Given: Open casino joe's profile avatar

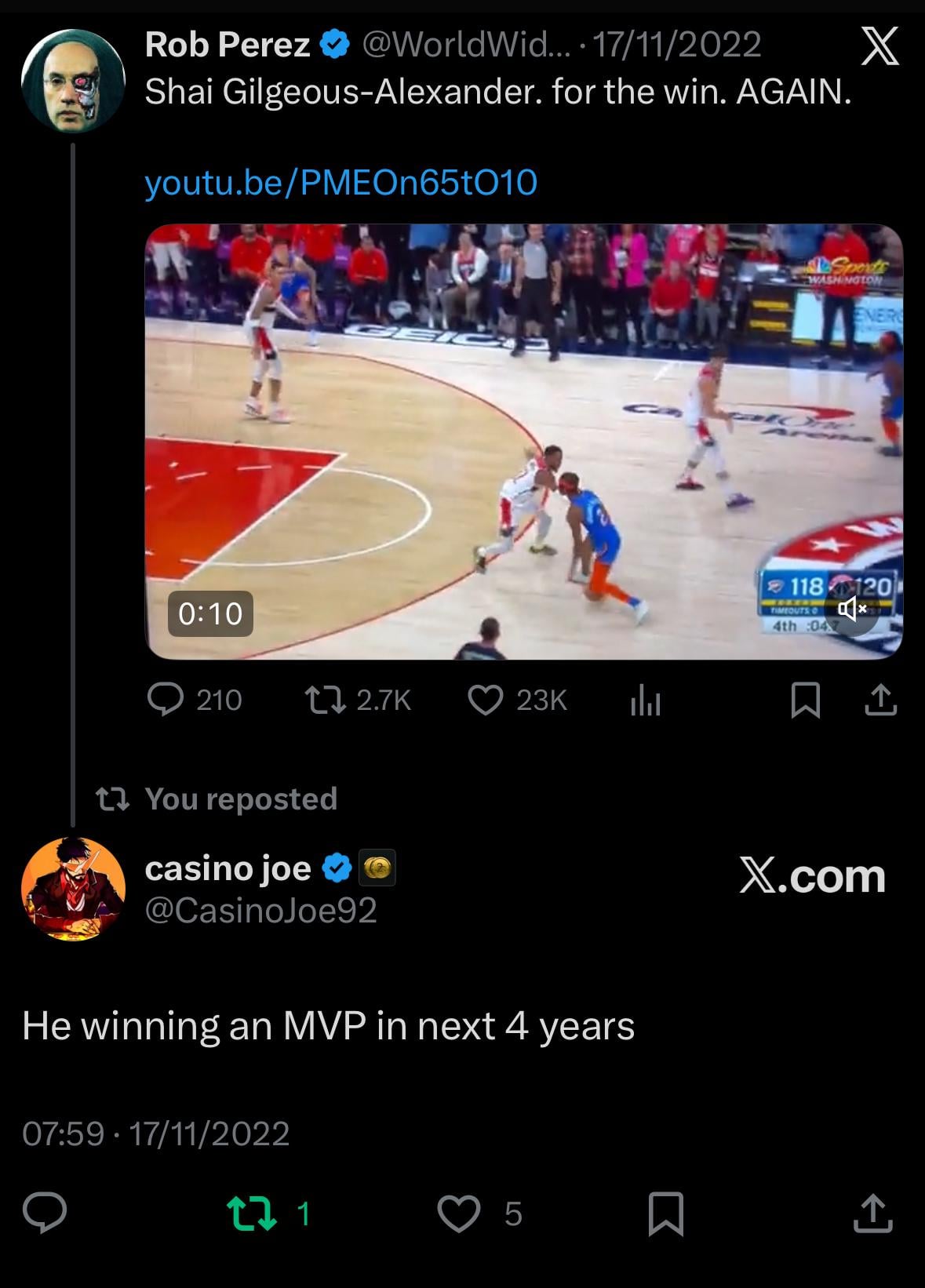Looking at the screenshot, I should (x=73, y=888).
